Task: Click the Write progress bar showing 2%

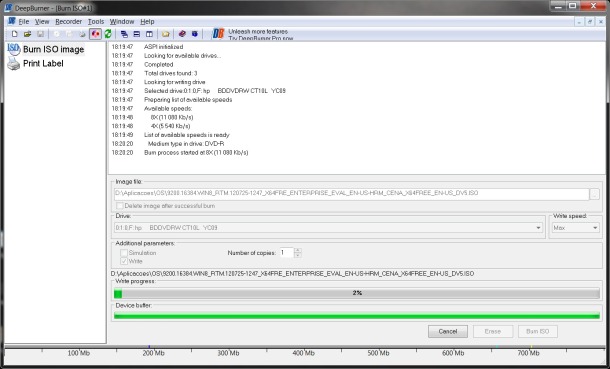Action: [357, 293]
